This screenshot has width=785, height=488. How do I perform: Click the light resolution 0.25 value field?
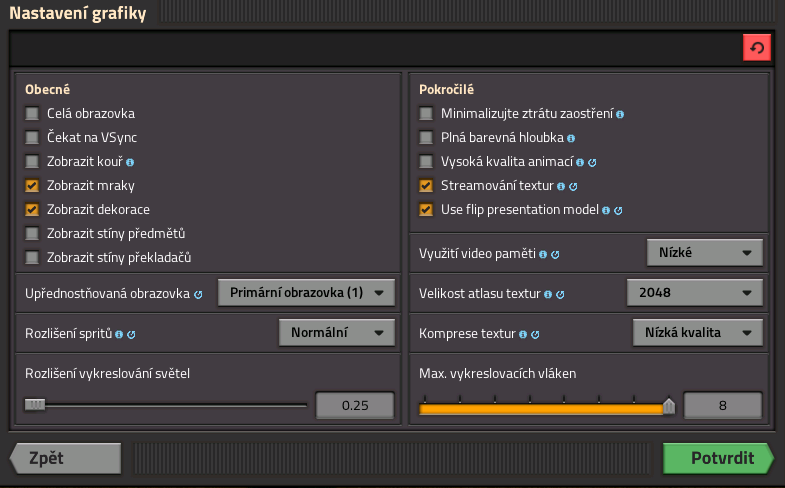pyautogui.click(x=354, y=406)
